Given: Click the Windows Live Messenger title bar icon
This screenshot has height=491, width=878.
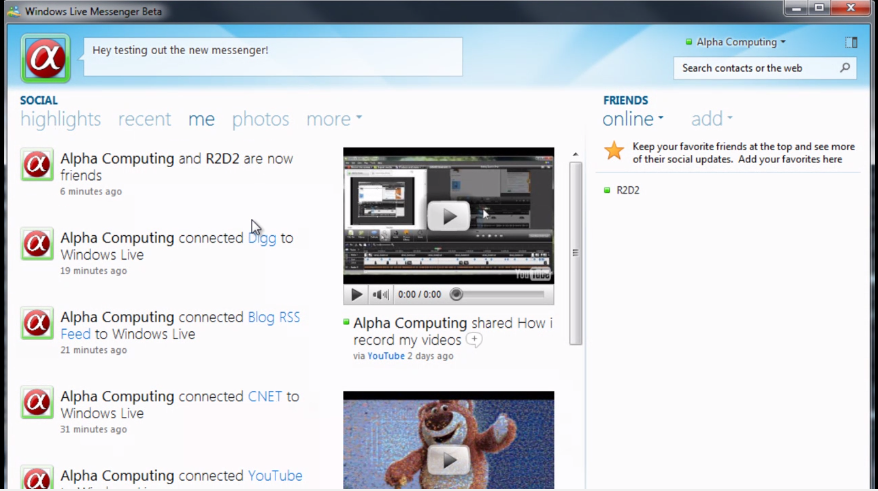Looking at the screenshot, I should pyautogui.click(x=13, y=11).
